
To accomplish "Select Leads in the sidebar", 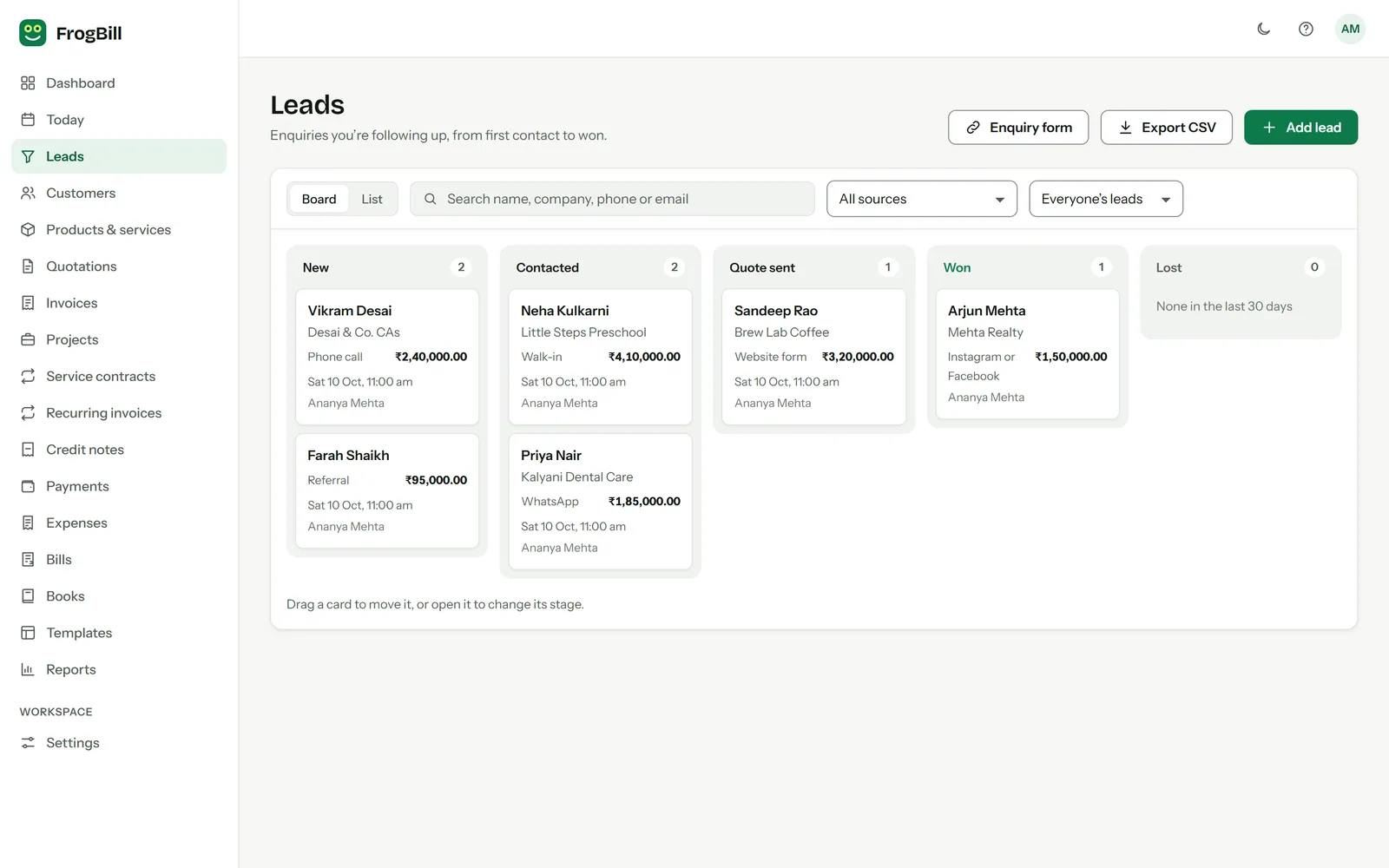I will pos(119,156).
